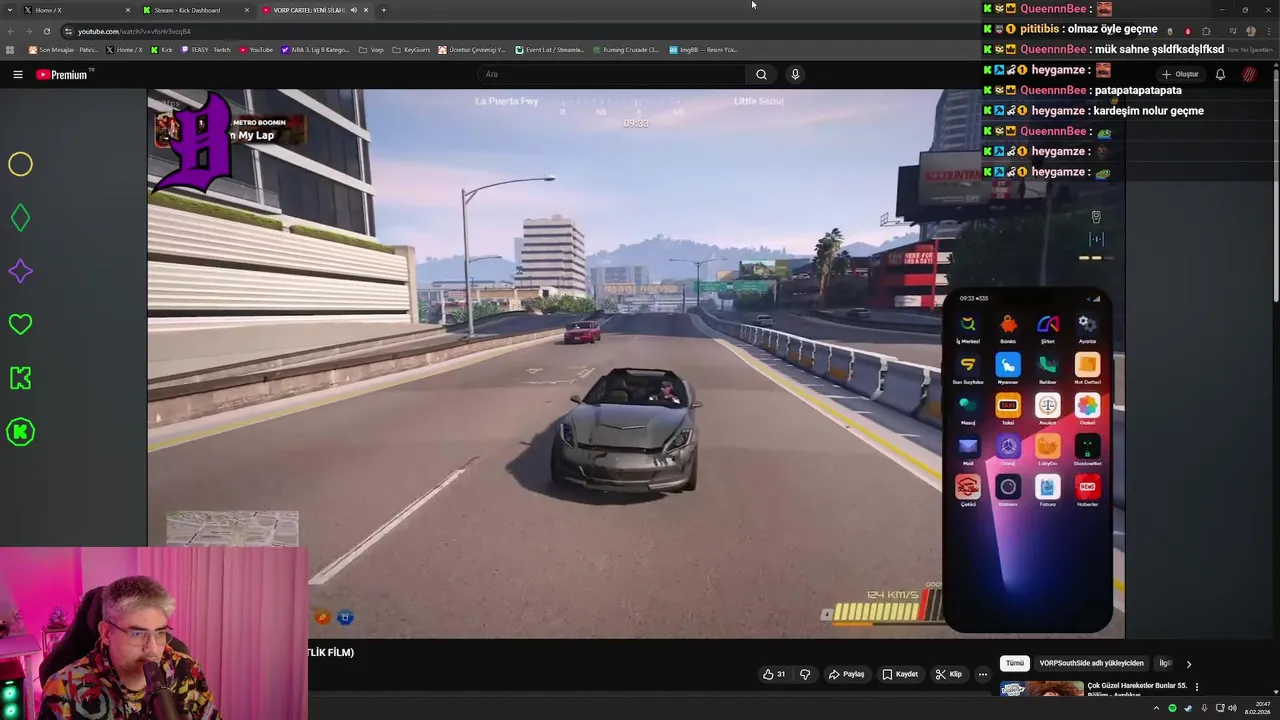Switch to the Home / X browser tab

point(75,10)
